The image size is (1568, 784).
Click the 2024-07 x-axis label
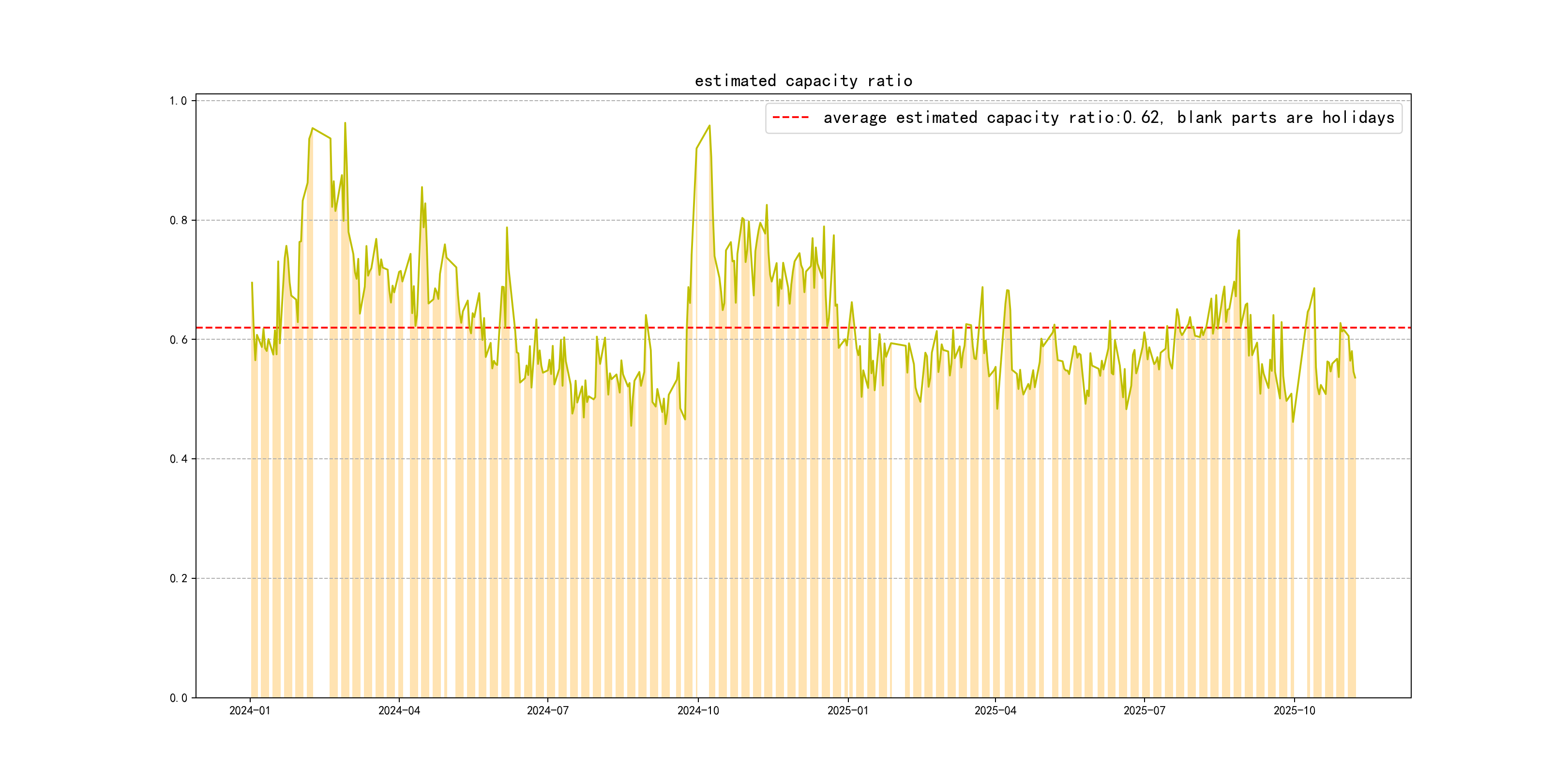[x=547, y=710]
